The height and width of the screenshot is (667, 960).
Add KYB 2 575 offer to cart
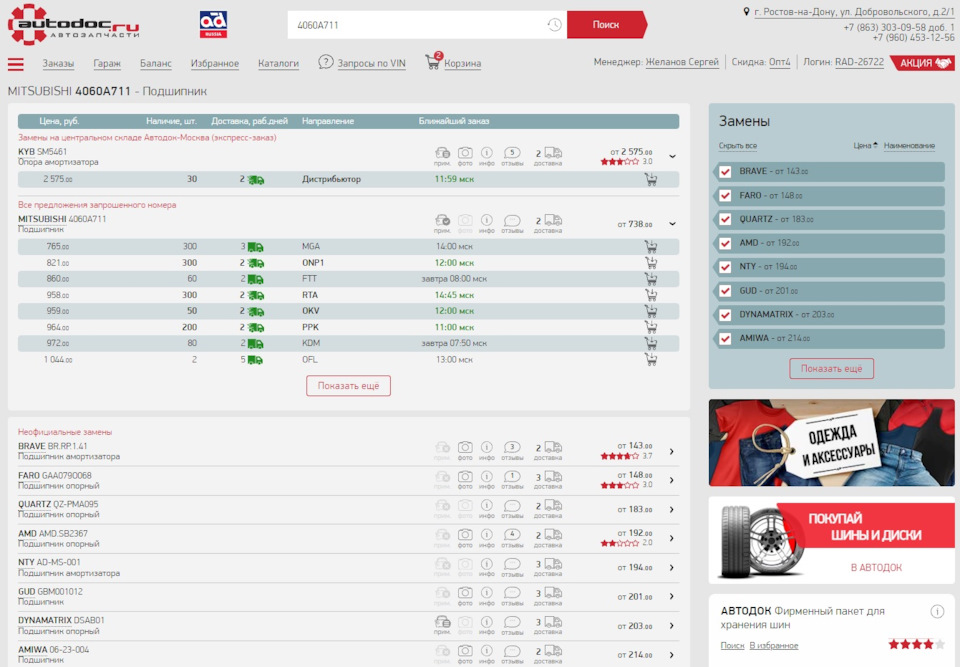pyautogui.click(x=651, y=179)
